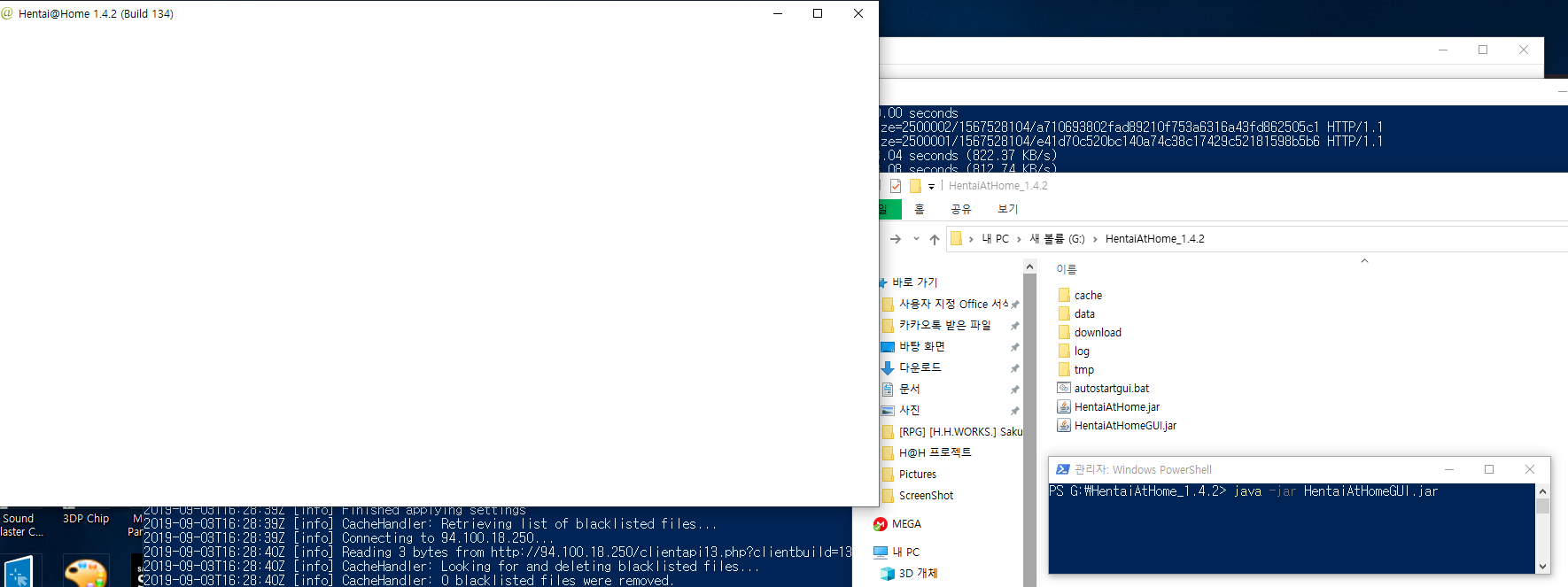Click the pin icon beside 문서
1568x587 pixels.
click(1014, 390)
